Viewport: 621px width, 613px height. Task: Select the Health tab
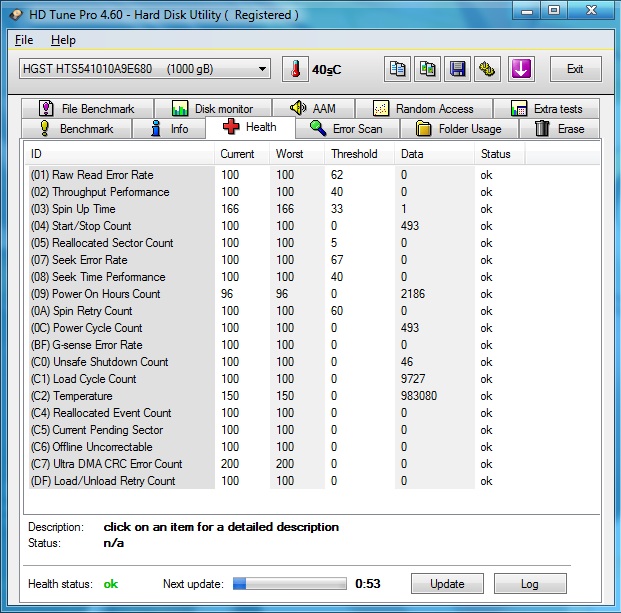click(x=250, y=127)
